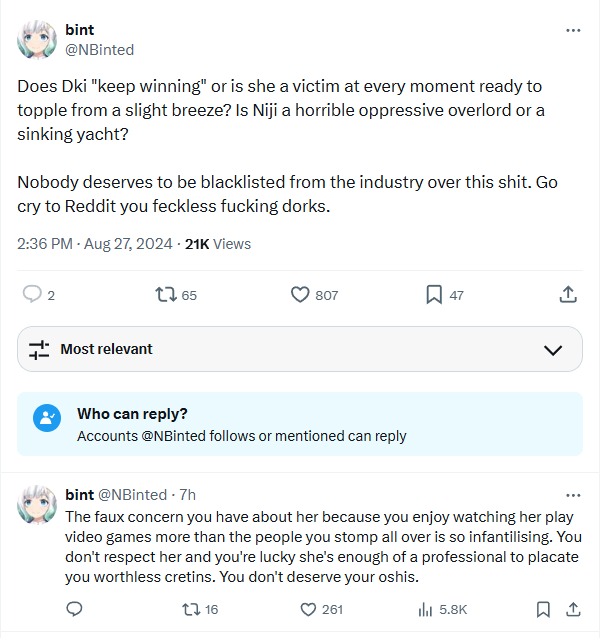View the 21K Views count details
The width and height of the screenshot is (603, 638).
click(218, 244)
